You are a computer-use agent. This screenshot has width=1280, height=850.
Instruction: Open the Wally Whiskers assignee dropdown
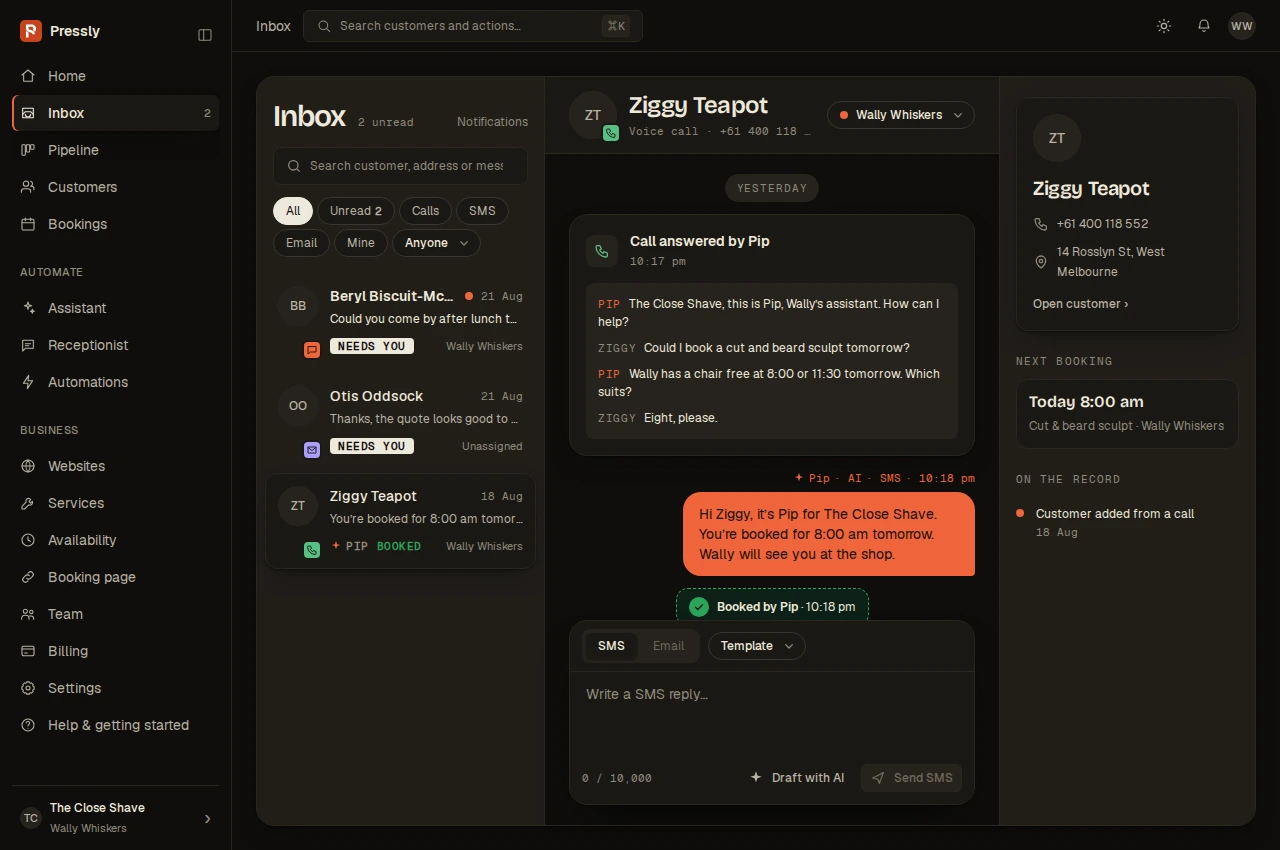click(x=901, y=115)
